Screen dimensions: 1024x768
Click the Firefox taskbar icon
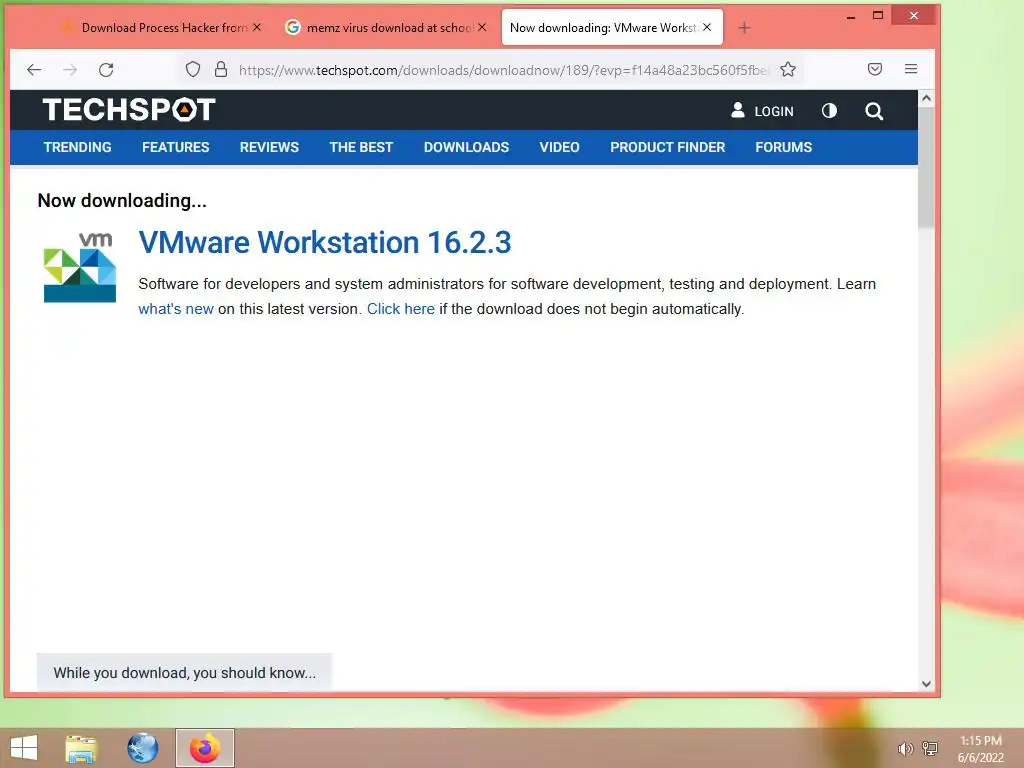click(x=204, y=748)
